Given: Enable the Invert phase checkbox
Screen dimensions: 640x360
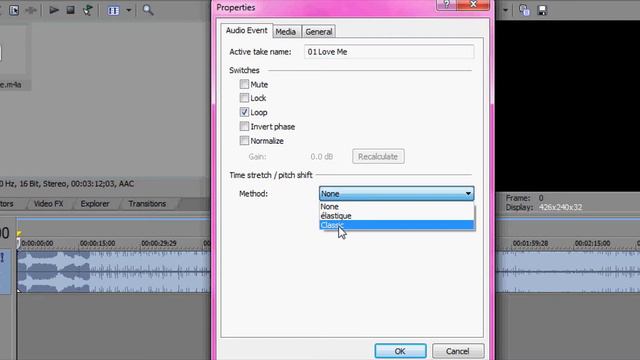Looking at the screenshot, I should [244, 127].
